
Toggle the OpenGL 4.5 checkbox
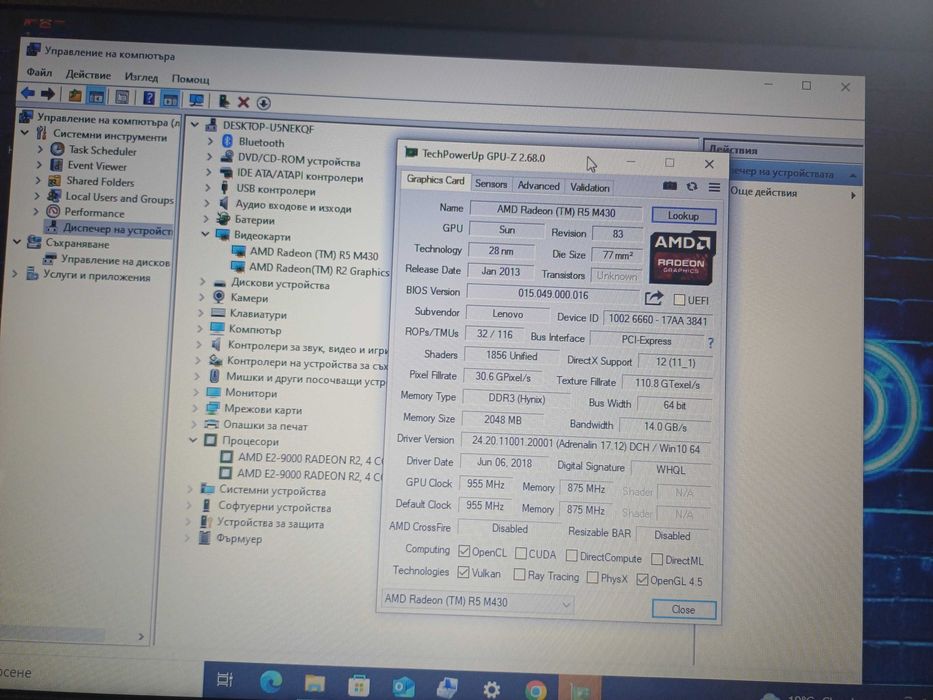pos(641,579)
